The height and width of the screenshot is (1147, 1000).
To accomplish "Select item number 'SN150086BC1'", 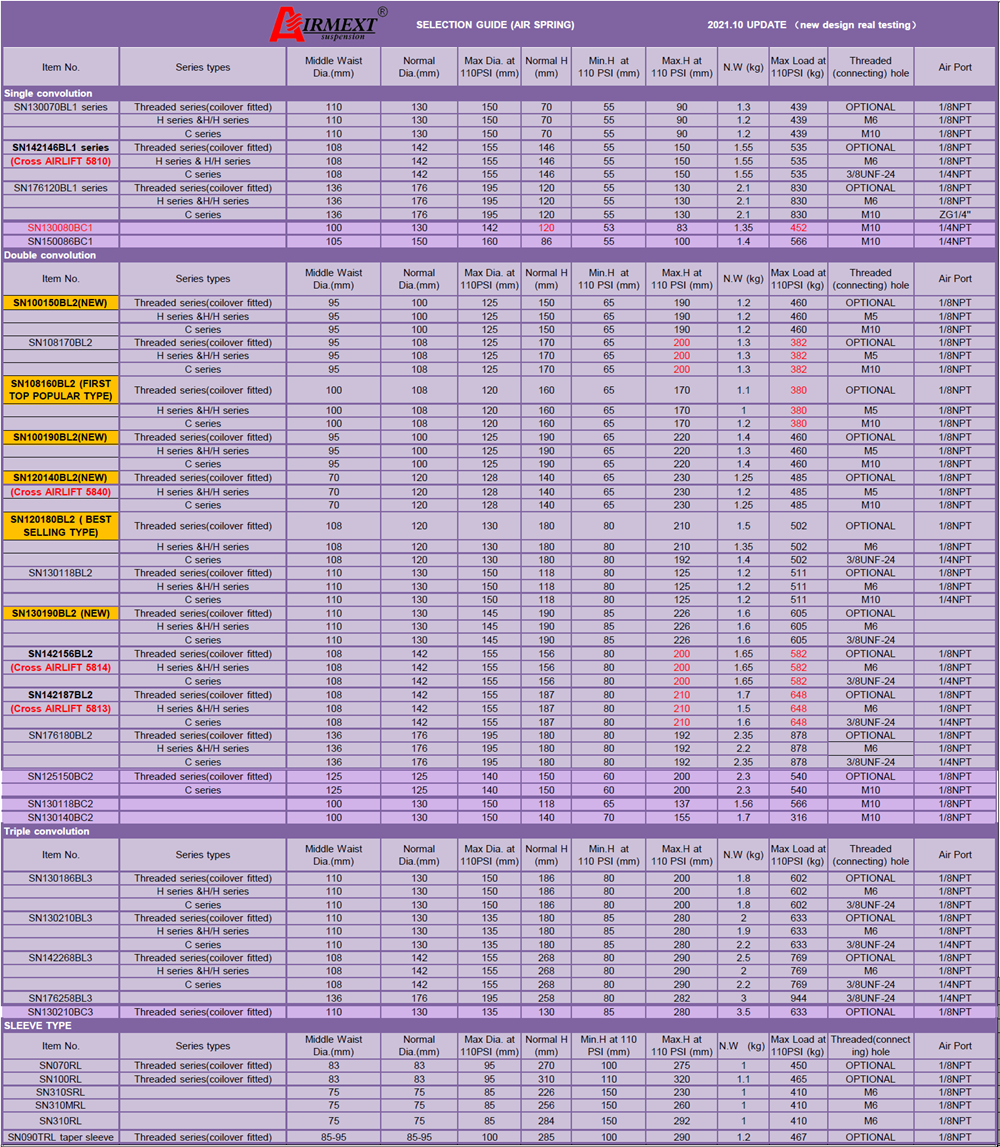I will click(61, 241).
